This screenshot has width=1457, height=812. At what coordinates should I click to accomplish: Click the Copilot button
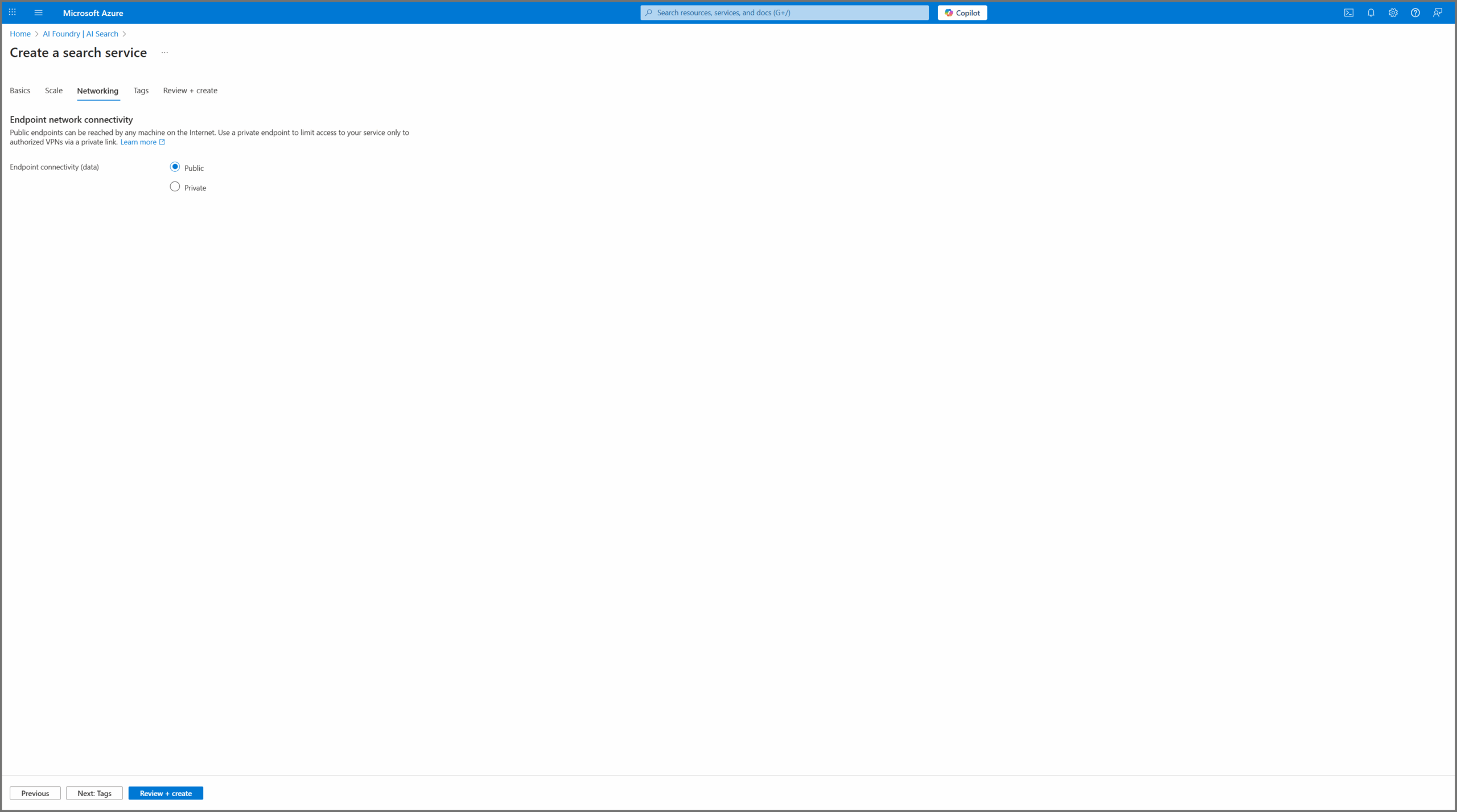[x=962, y=13]
